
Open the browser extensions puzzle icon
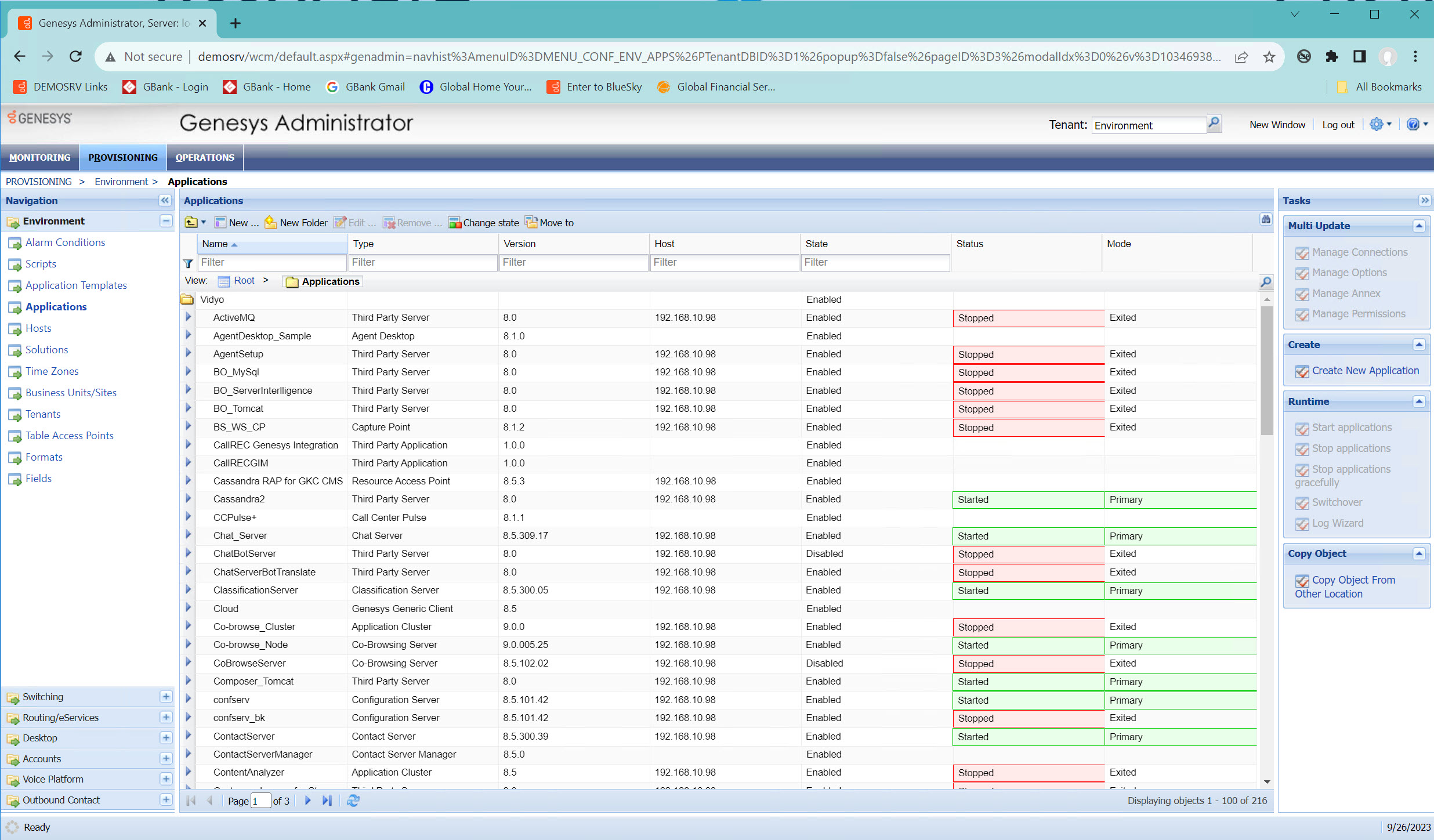(x=1332, y=56)
